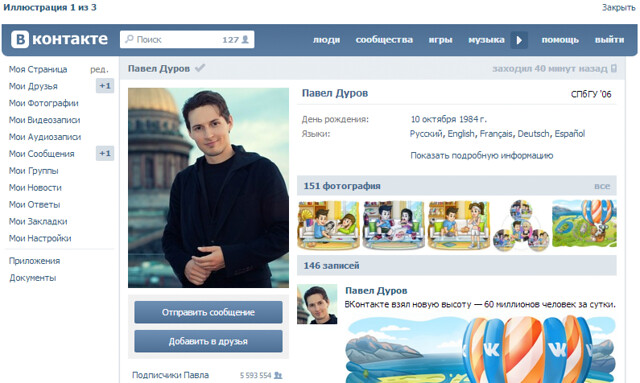640x383 pixels.
Task: Click +1 badge next to Мои Друзья
Action: click(x=105, y=86)
